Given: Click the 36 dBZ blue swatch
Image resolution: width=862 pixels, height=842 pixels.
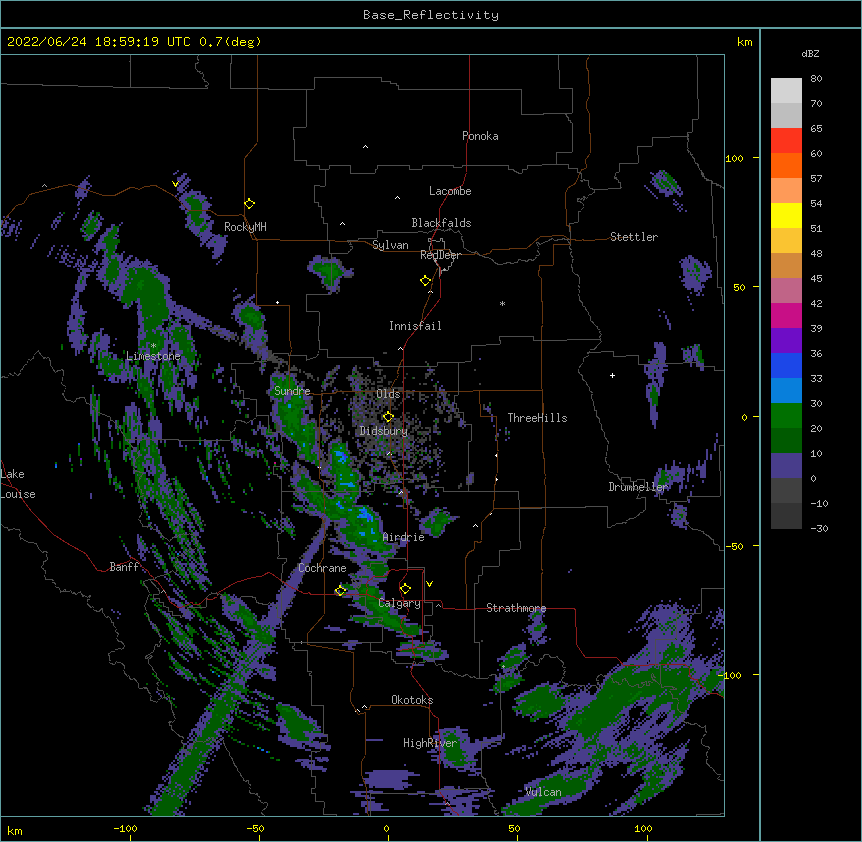Looking at the screenshot, I should (786, 365).
